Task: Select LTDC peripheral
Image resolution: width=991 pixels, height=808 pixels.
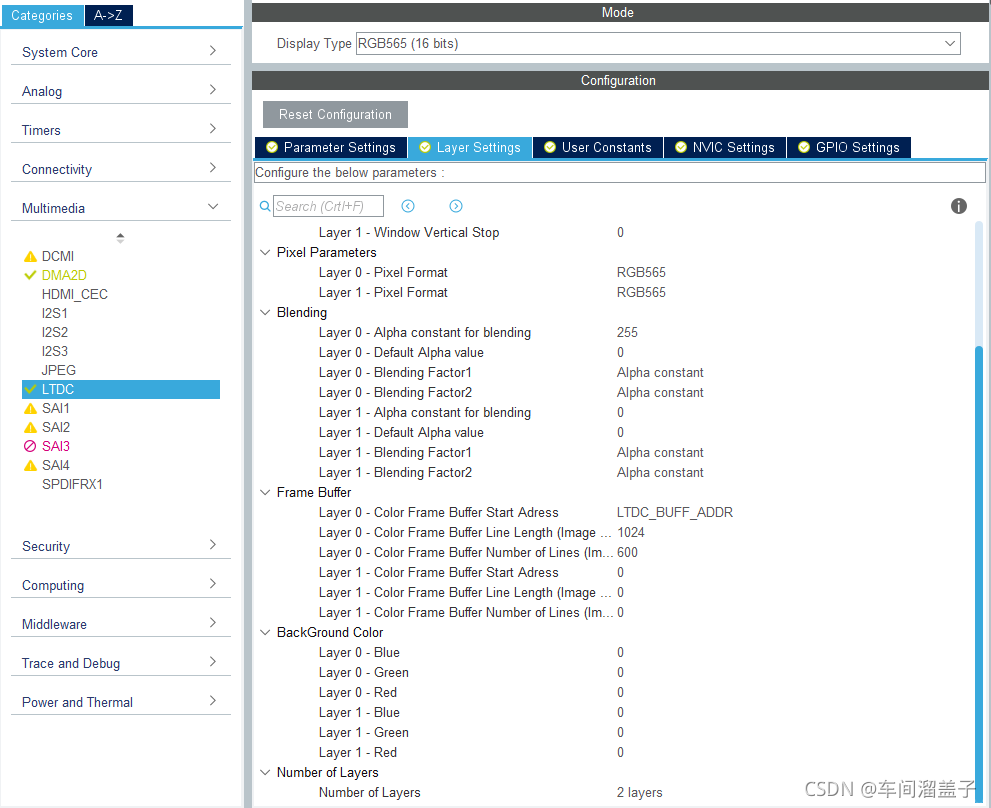Action: tap(121, 389)
